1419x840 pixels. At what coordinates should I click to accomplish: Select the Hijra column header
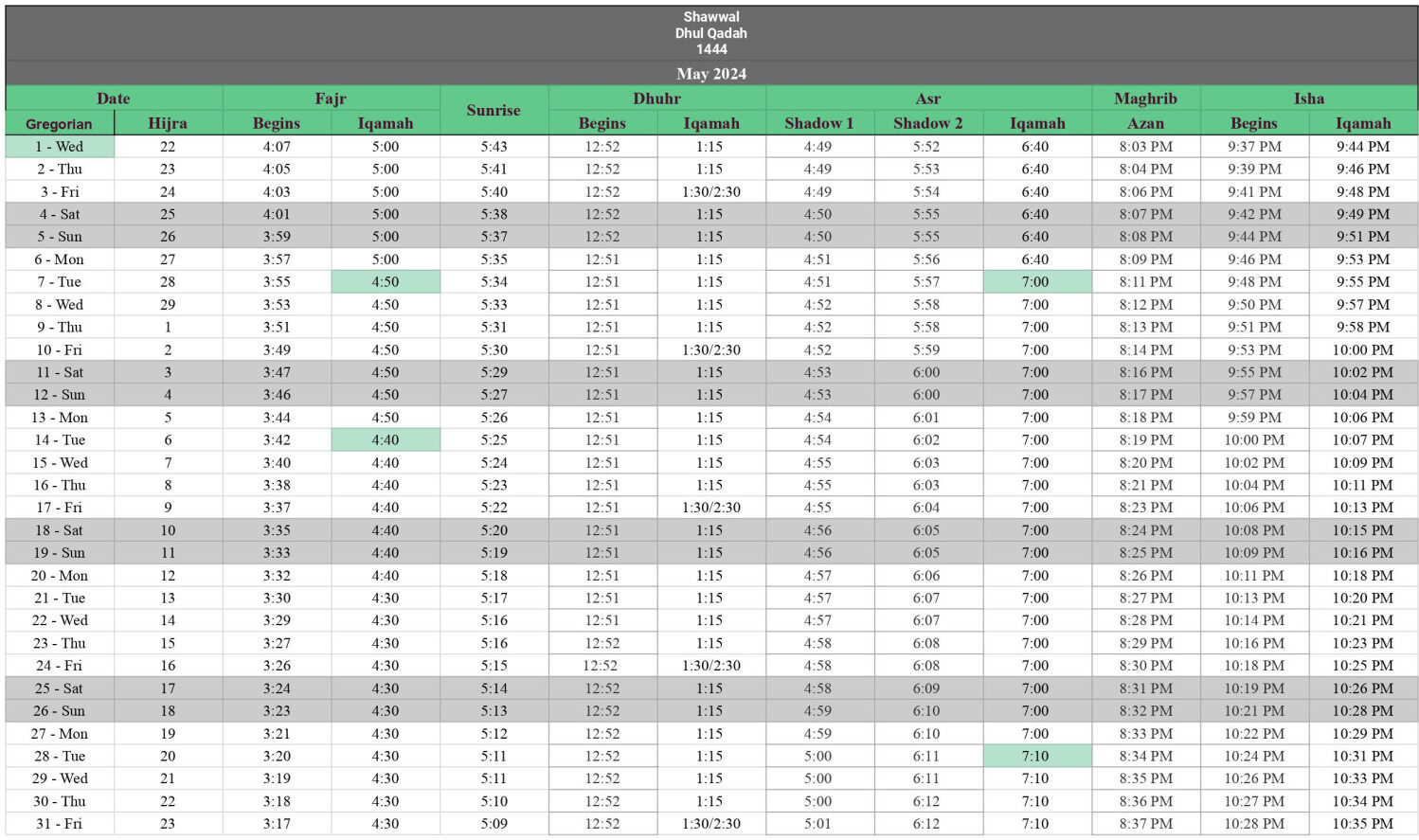click(x=168, y=123)
